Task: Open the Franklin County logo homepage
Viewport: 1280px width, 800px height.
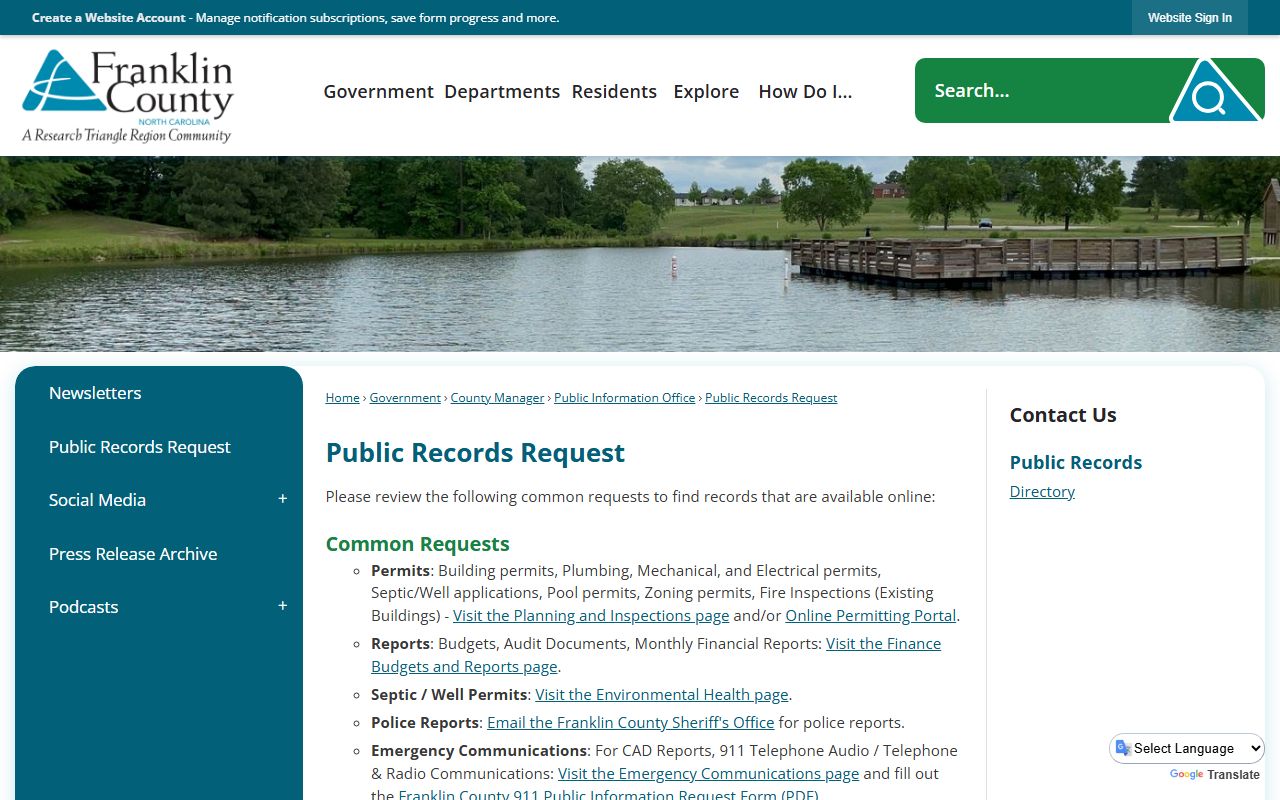Action: [x=128, y=96]
